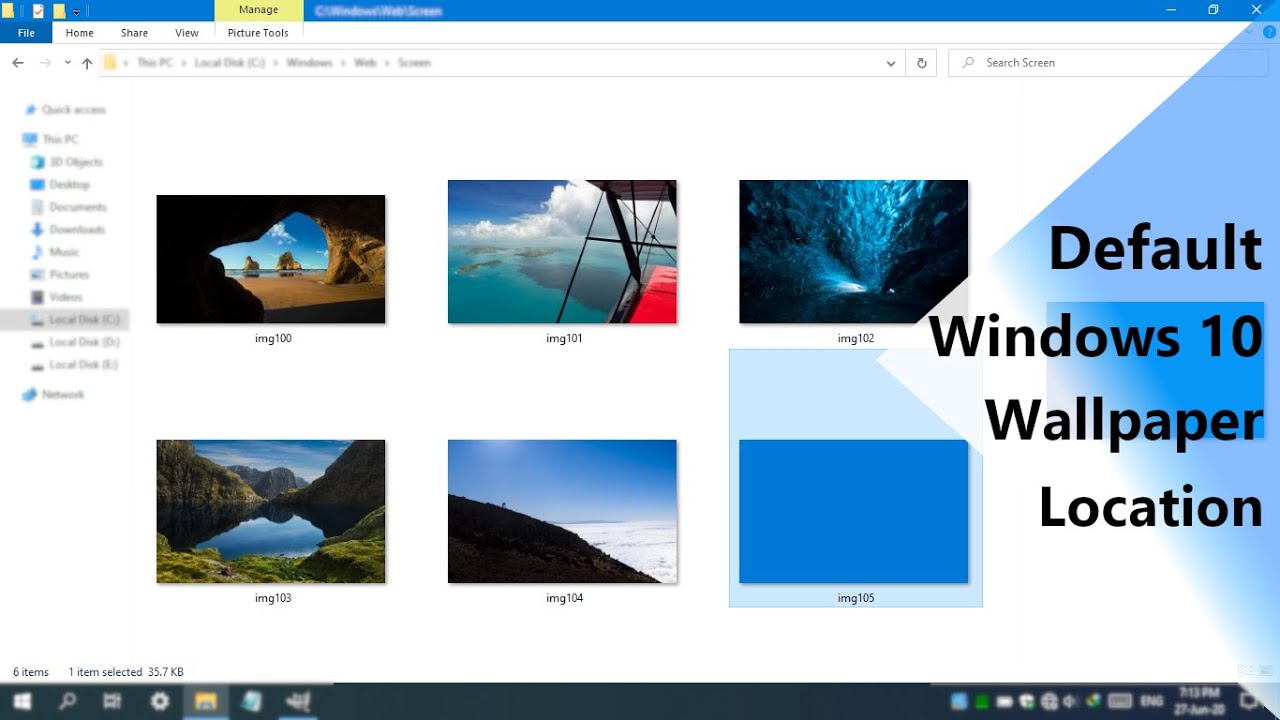The height and width of the screenshot is (720, 1280).
Task: Open Settings from the taskbar
Action: point(160,701)
